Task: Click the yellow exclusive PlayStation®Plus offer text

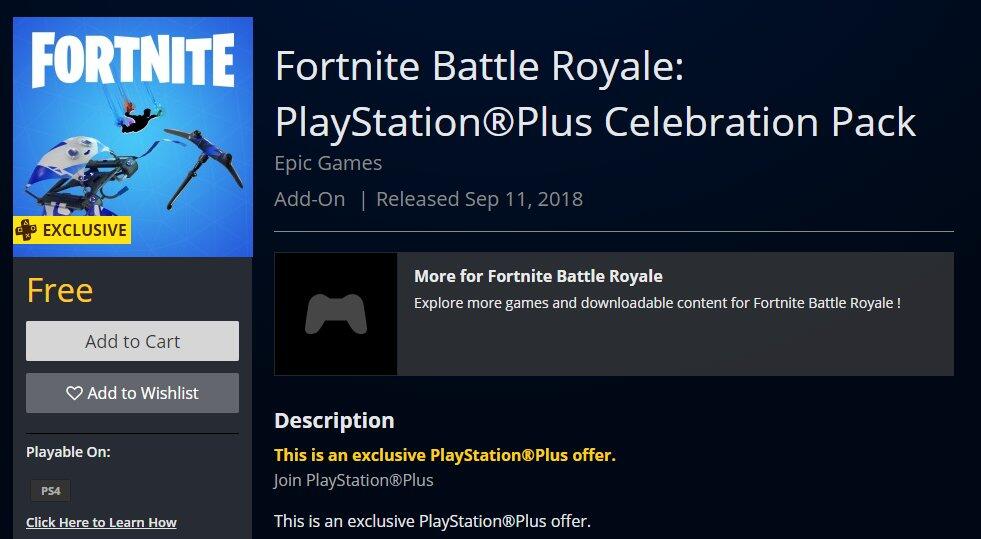Action: click(445, 455)
